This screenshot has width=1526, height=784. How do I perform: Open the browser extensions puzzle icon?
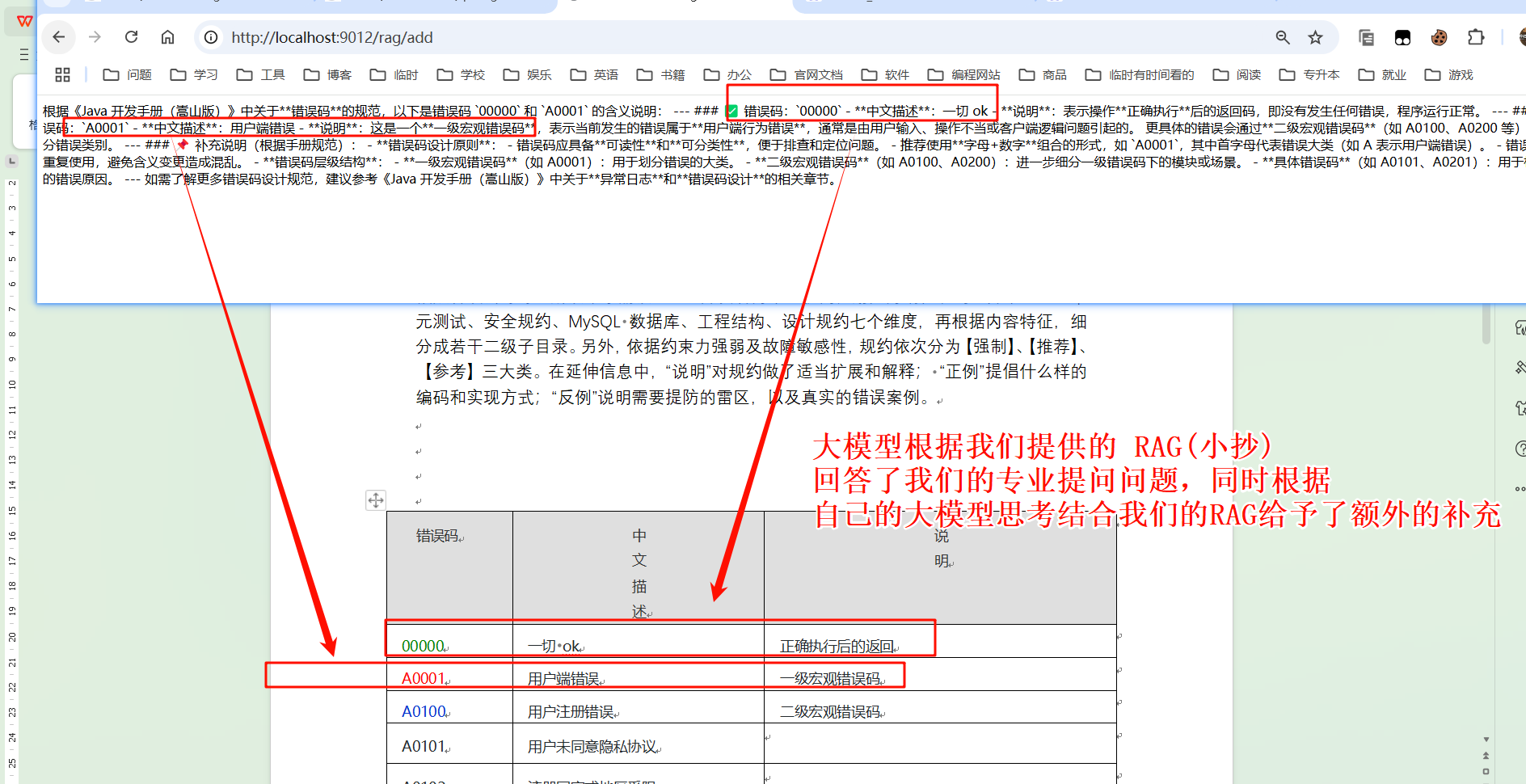coord(1476,37)
